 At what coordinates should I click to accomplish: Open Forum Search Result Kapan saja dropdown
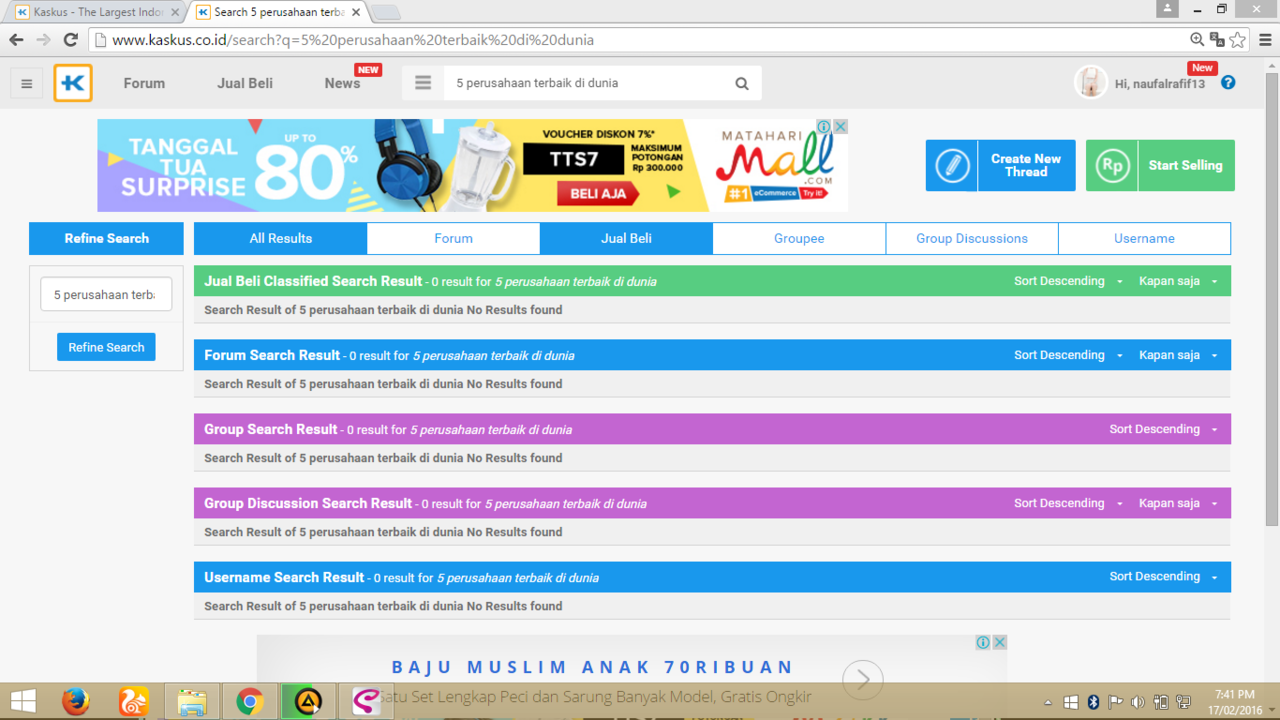point(1179,355)
